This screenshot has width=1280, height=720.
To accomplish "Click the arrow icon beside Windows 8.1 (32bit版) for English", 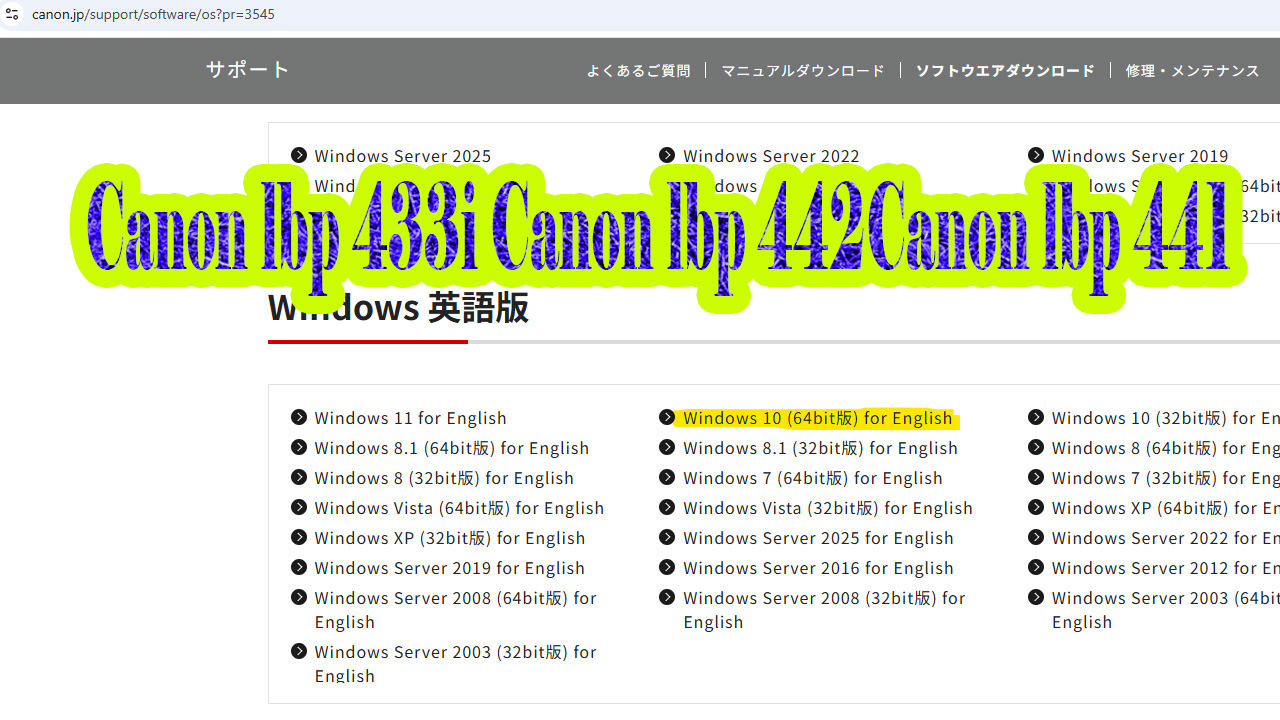I will coord(667,447).
